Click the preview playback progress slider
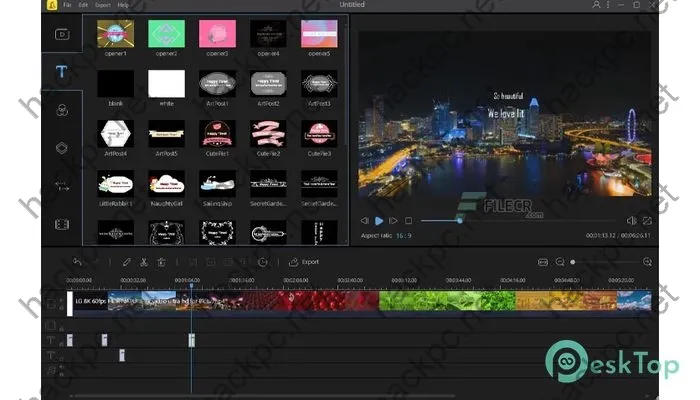This screenshot has height=400, width=700. click(x=460, y=220)
